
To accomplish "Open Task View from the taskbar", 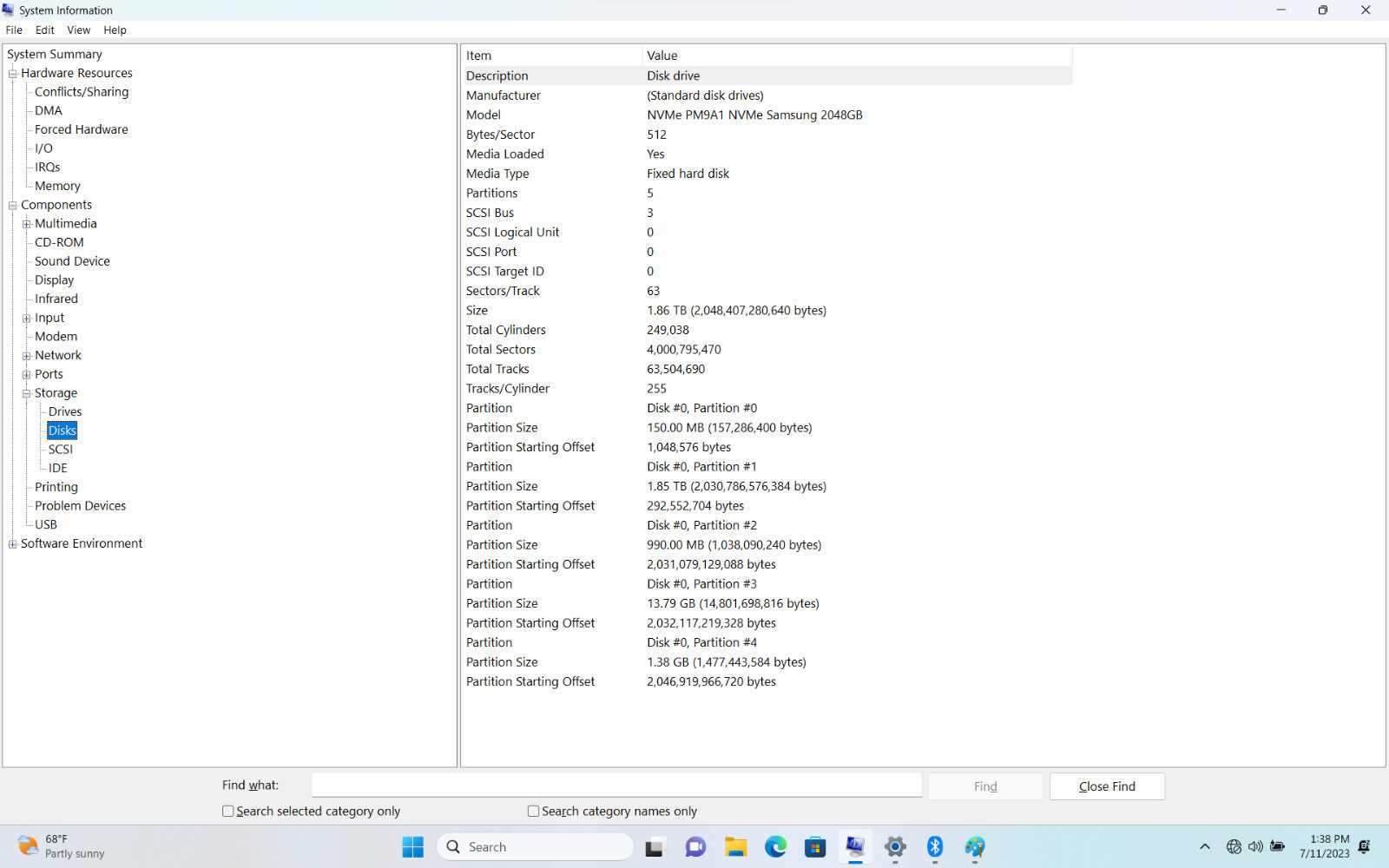I will coord(655,847).
